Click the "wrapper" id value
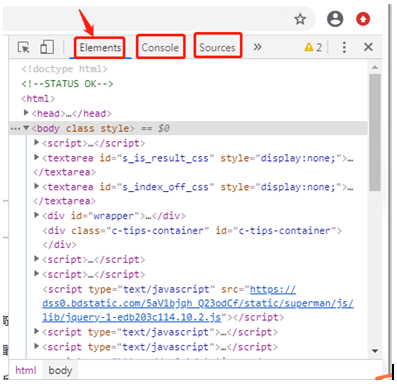The image size is (397, 384). coord(113,216)
